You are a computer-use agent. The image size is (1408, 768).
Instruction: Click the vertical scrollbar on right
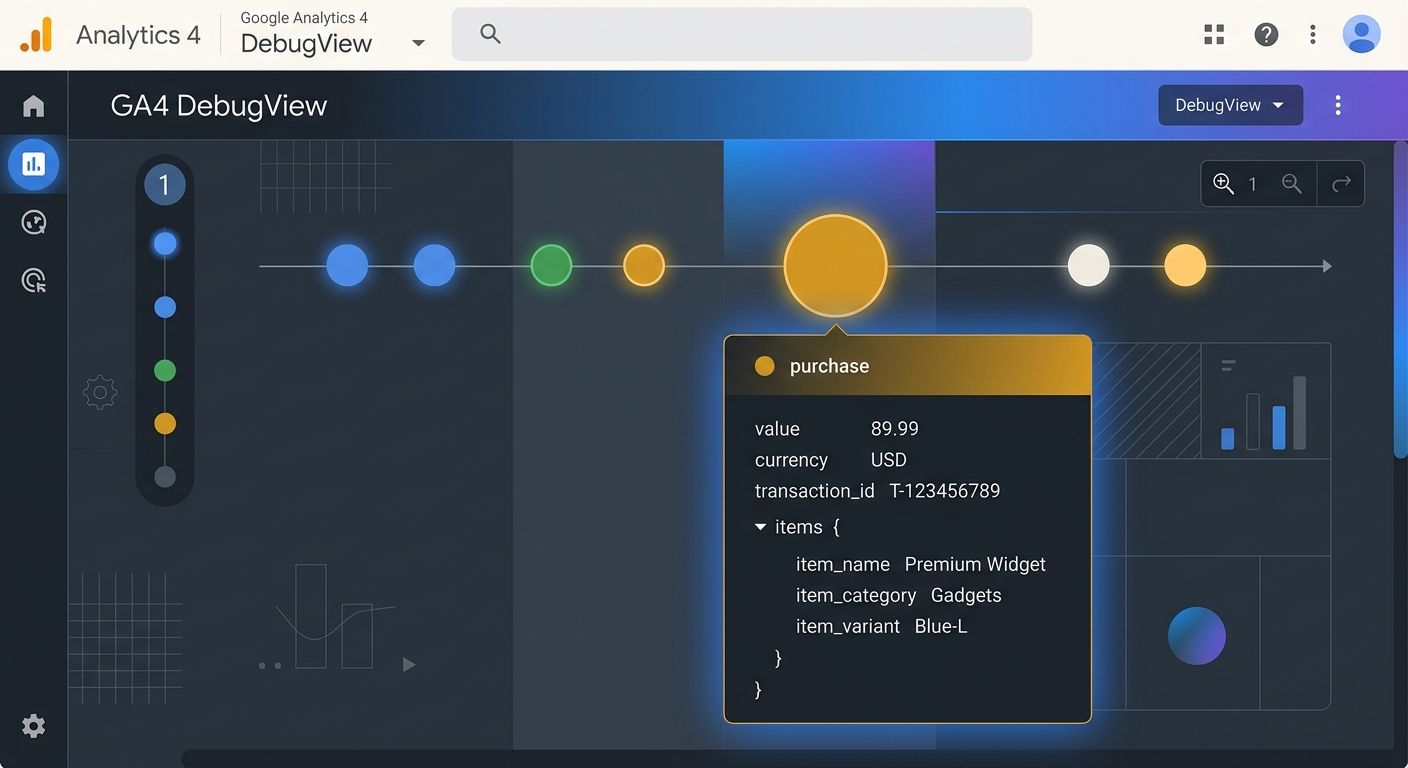coord(1400,298)
